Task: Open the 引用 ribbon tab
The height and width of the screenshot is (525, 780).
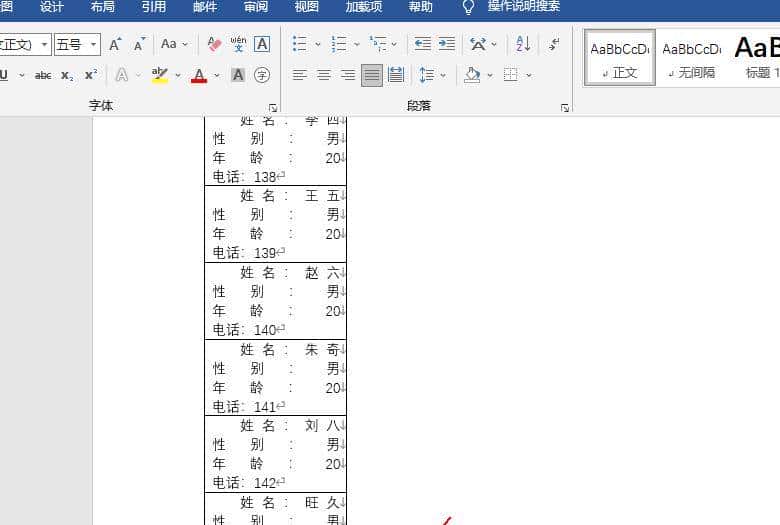Action: 154,7
